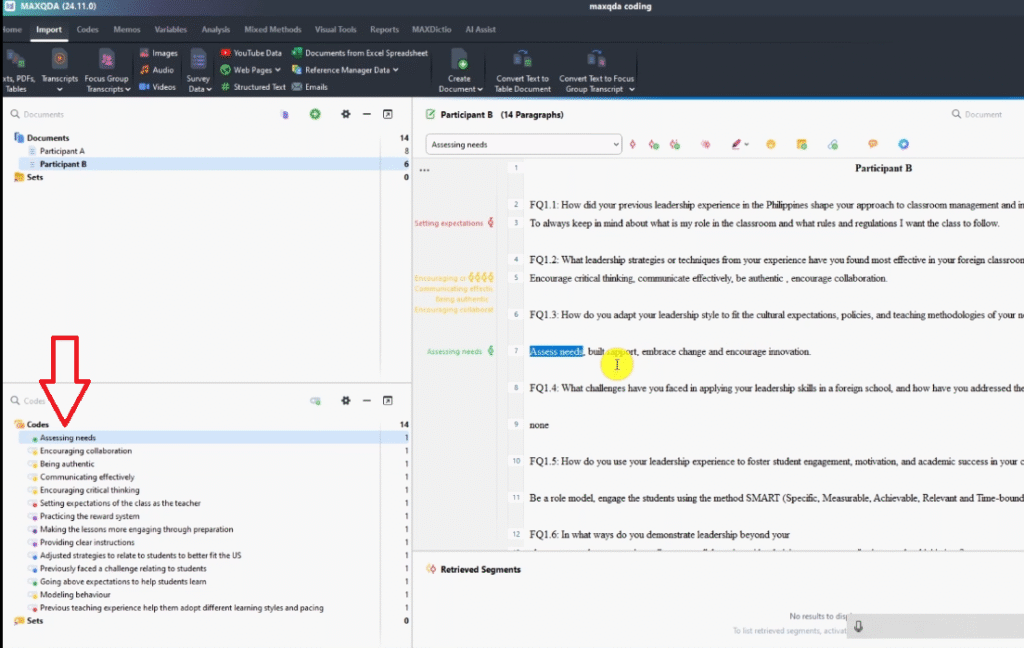Click the YouTube Data import icon

[226, 53]
